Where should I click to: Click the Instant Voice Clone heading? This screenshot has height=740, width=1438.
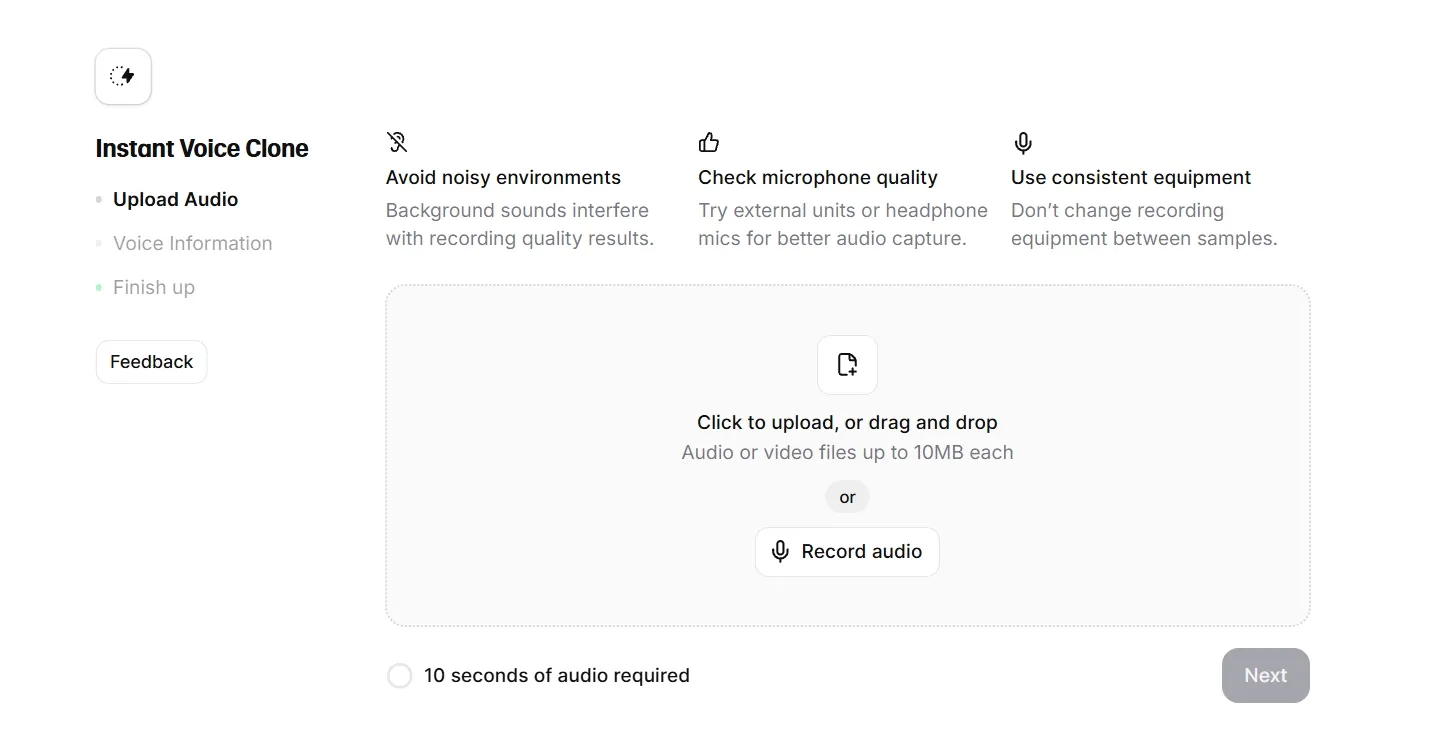click(x=202, y=149)
